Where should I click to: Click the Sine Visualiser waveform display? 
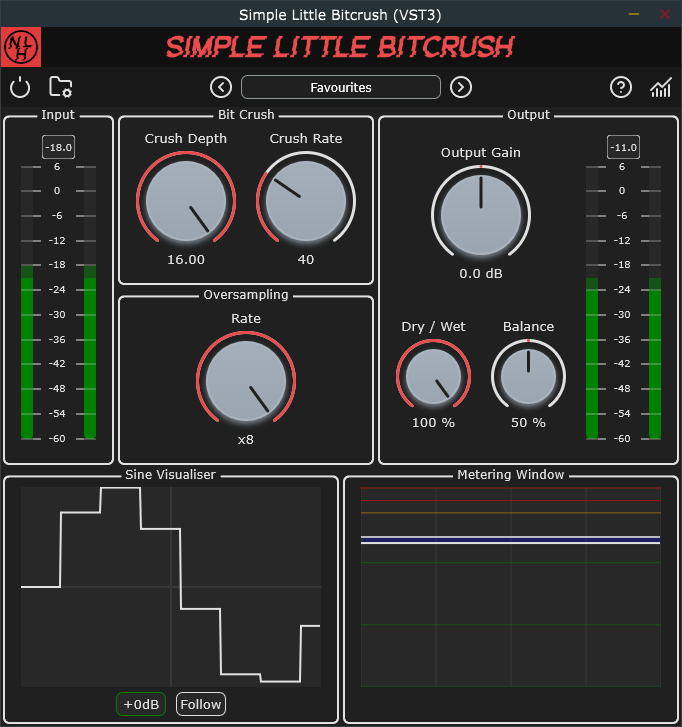(171, 587)
